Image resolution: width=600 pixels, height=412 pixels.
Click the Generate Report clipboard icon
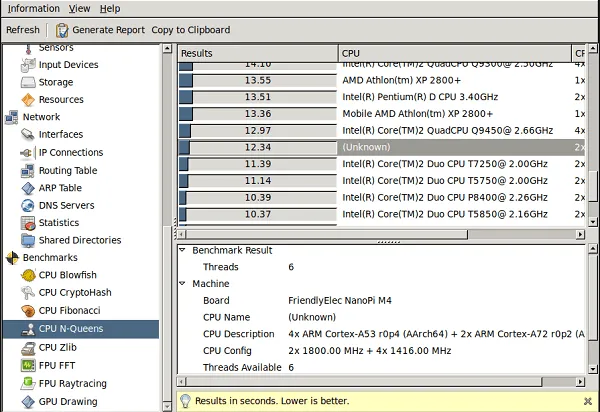(62, 30)
